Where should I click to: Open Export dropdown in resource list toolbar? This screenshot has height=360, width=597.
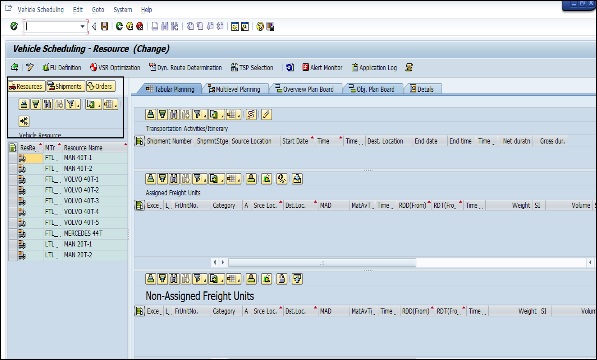click(93, 104)
